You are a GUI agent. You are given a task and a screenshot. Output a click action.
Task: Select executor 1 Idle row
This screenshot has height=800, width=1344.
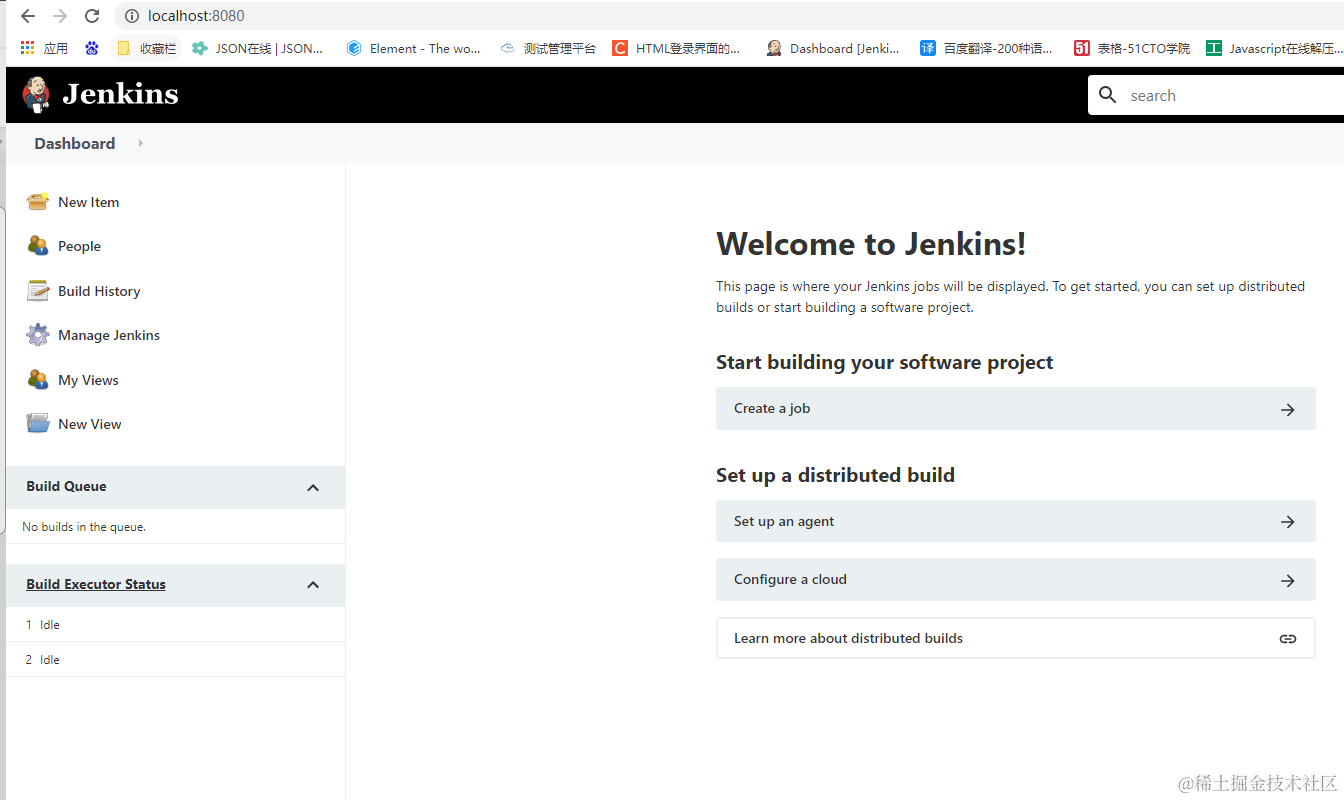pyautogui.click(x=176, y=625)
